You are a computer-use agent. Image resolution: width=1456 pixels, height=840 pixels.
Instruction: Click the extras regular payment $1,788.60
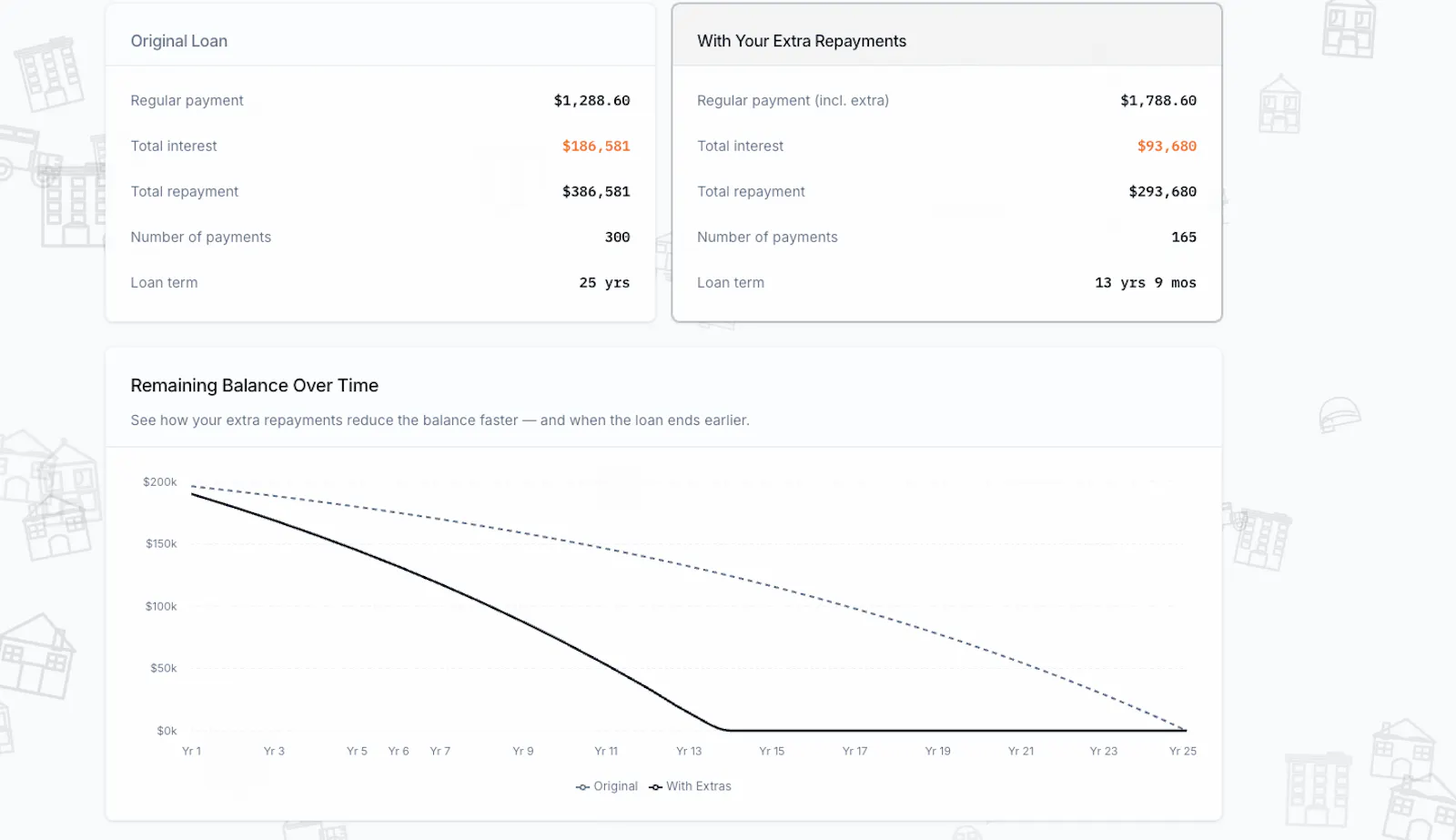pyautogui.click(x=1158, y=100)
